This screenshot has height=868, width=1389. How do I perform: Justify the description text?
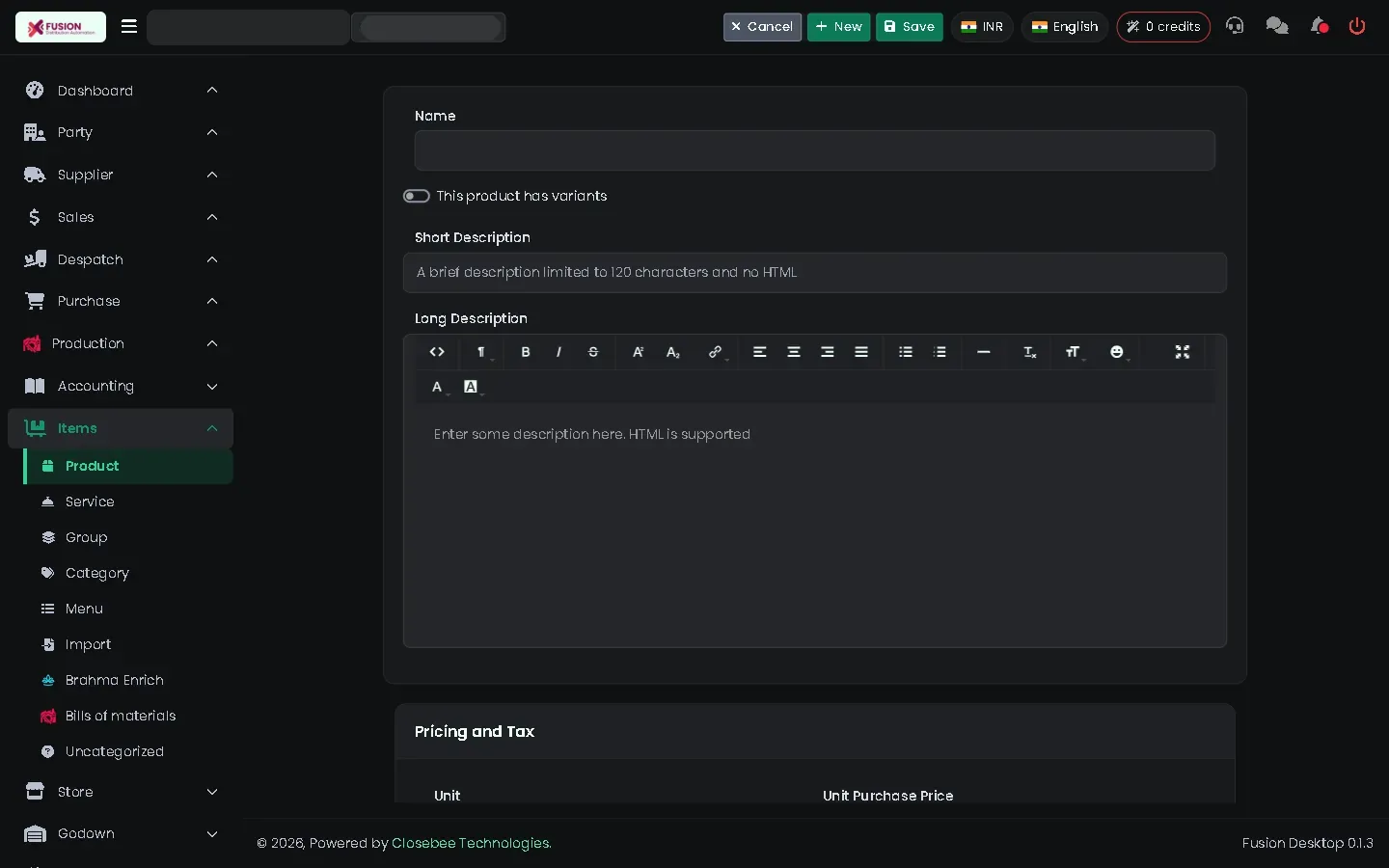[x=861, y=352]
